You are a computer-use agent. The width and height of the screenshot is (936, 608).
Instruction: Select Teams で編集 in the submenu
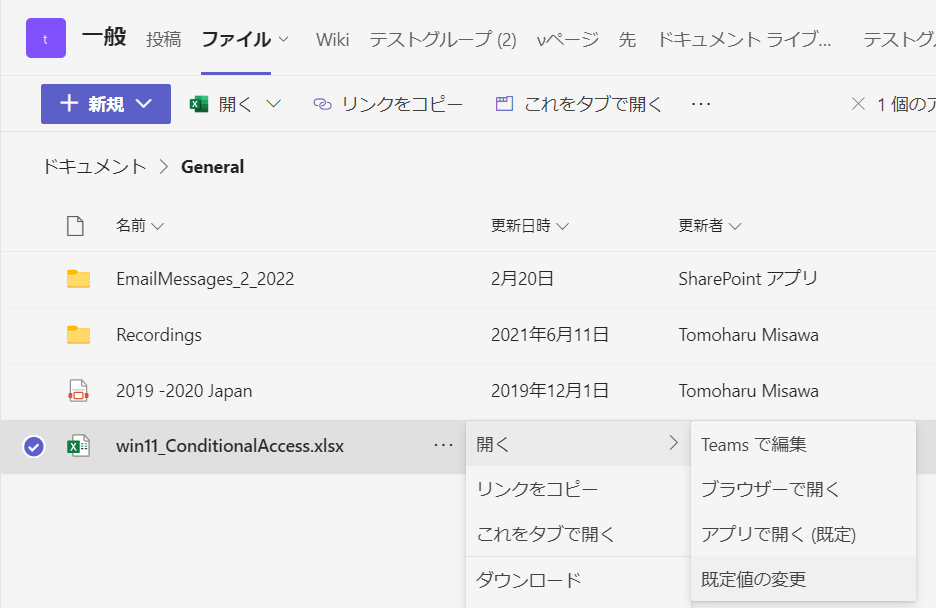point(803,444)
